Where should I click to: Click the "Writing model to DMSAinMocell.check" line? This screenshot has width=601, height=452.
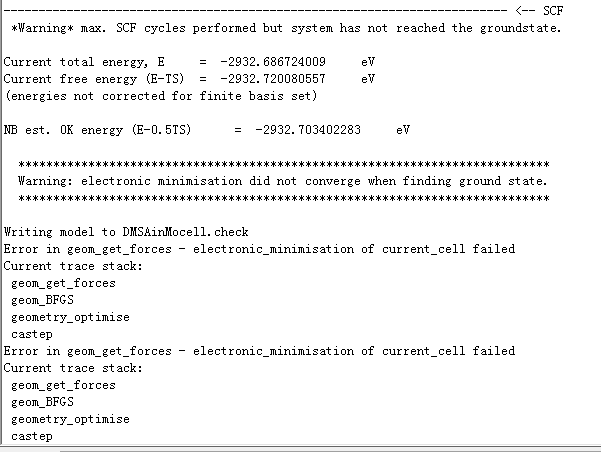[126, 232]
